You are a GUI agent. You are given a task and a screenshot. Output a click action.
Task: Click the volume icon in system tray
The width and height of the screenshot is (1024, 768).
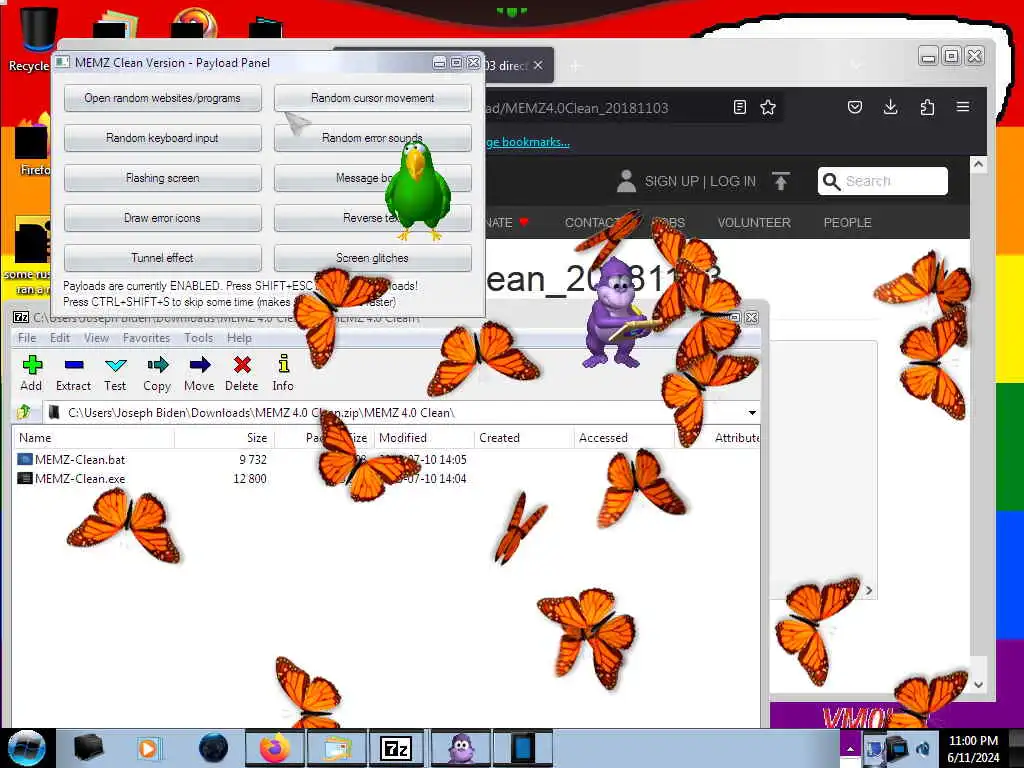pos(923,749)
